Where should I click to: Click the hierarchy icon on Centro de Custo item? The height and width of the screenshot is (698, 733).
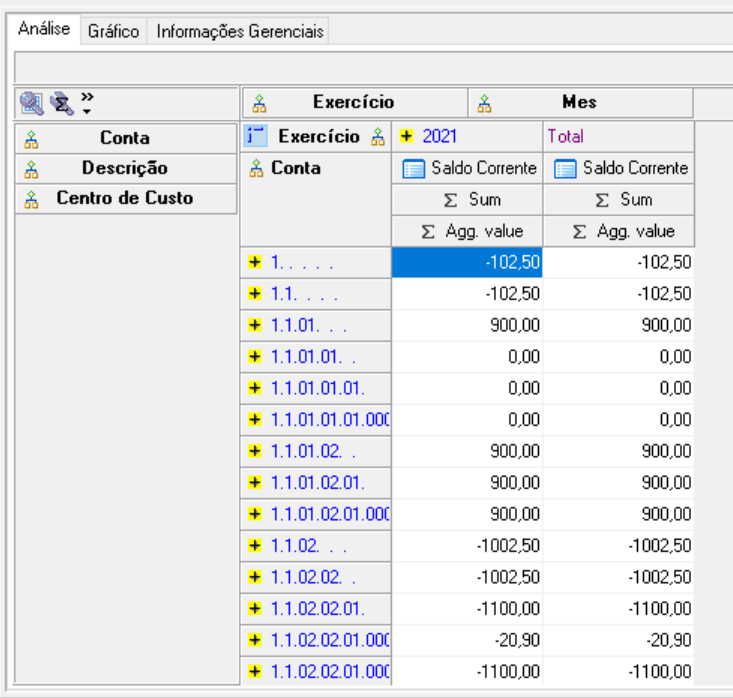[x=31, y=199]
